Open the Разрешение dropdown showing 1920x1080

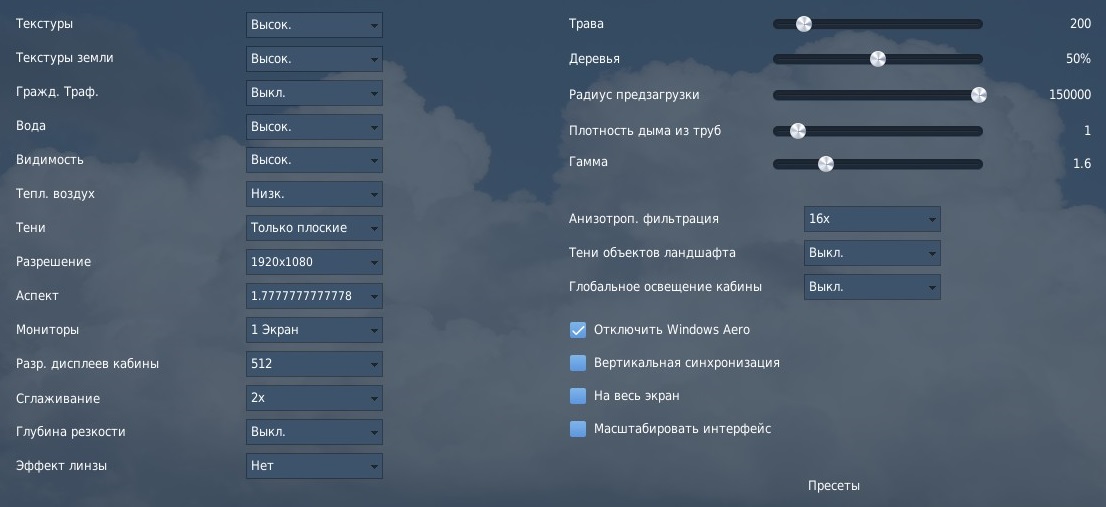(314, 262)
